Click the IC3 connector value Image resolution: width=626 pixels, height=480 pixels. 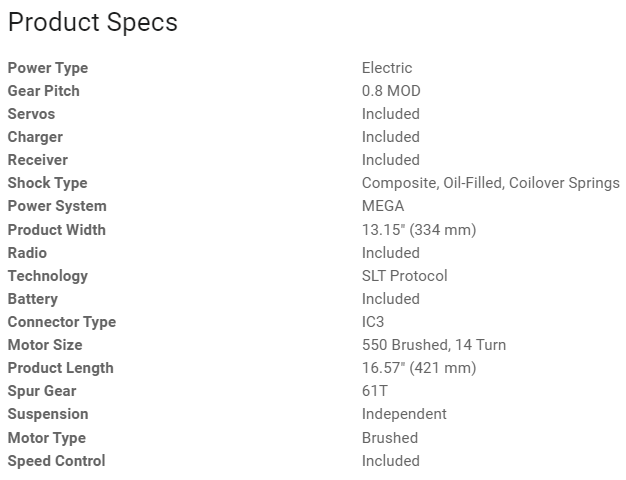[x=373, y=322]
